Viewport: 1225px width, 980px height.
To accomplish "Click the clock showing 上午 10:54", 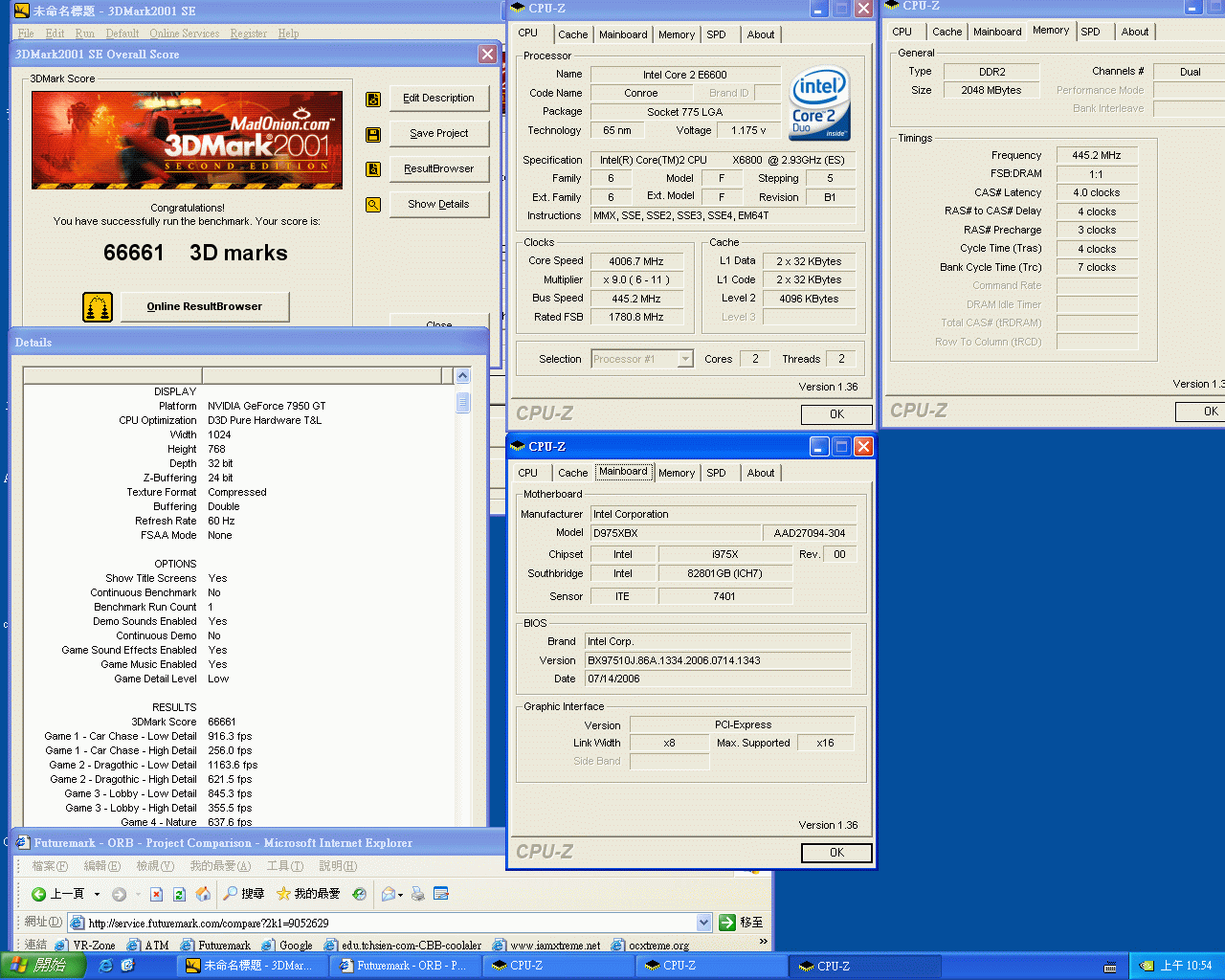I will pyautogui.click(x=1186, y=966).
